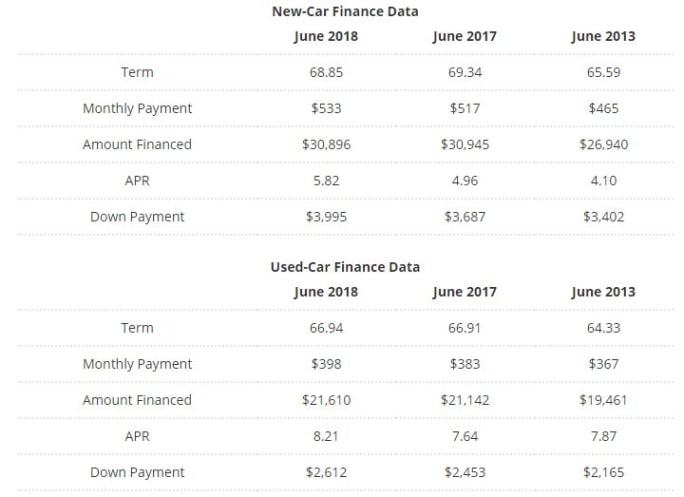Select the $30,945 amount financed cell
The height and width of the screenshot is (497, 684).
coord(465,144)
